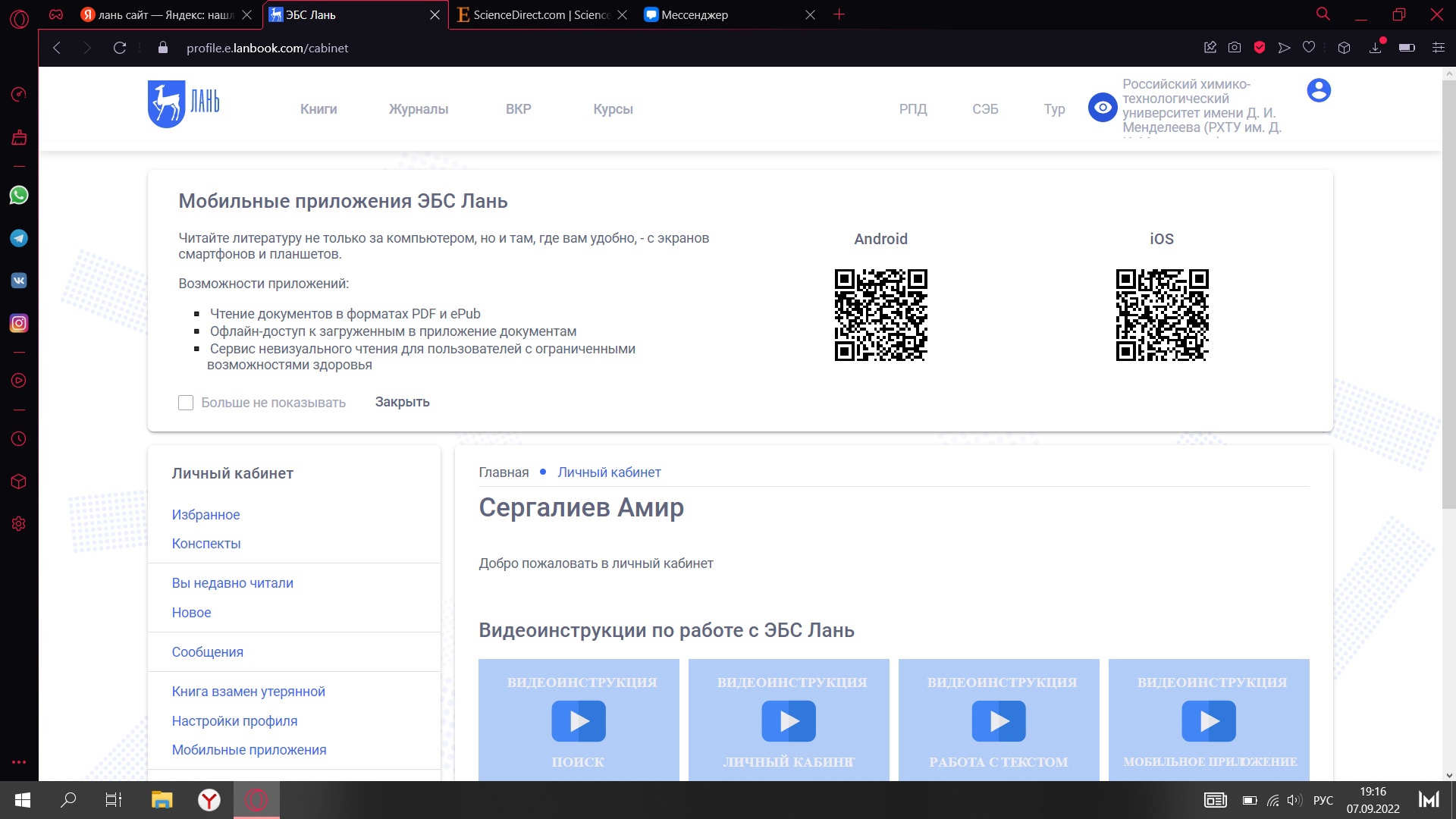Open sidebar Settings gear icon
This screenshot has width=1456, height=819.
point(19,524)
